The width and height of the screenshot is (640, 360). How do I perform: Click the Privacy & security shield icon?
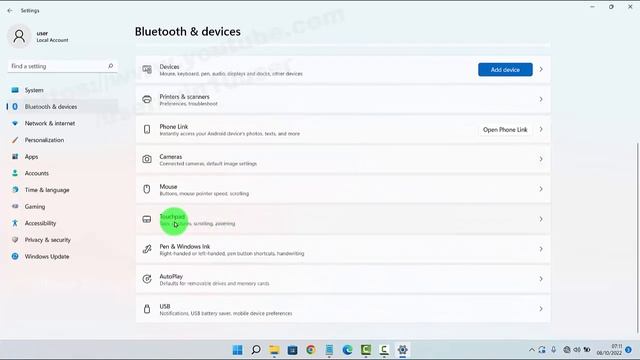pos(15,240)
